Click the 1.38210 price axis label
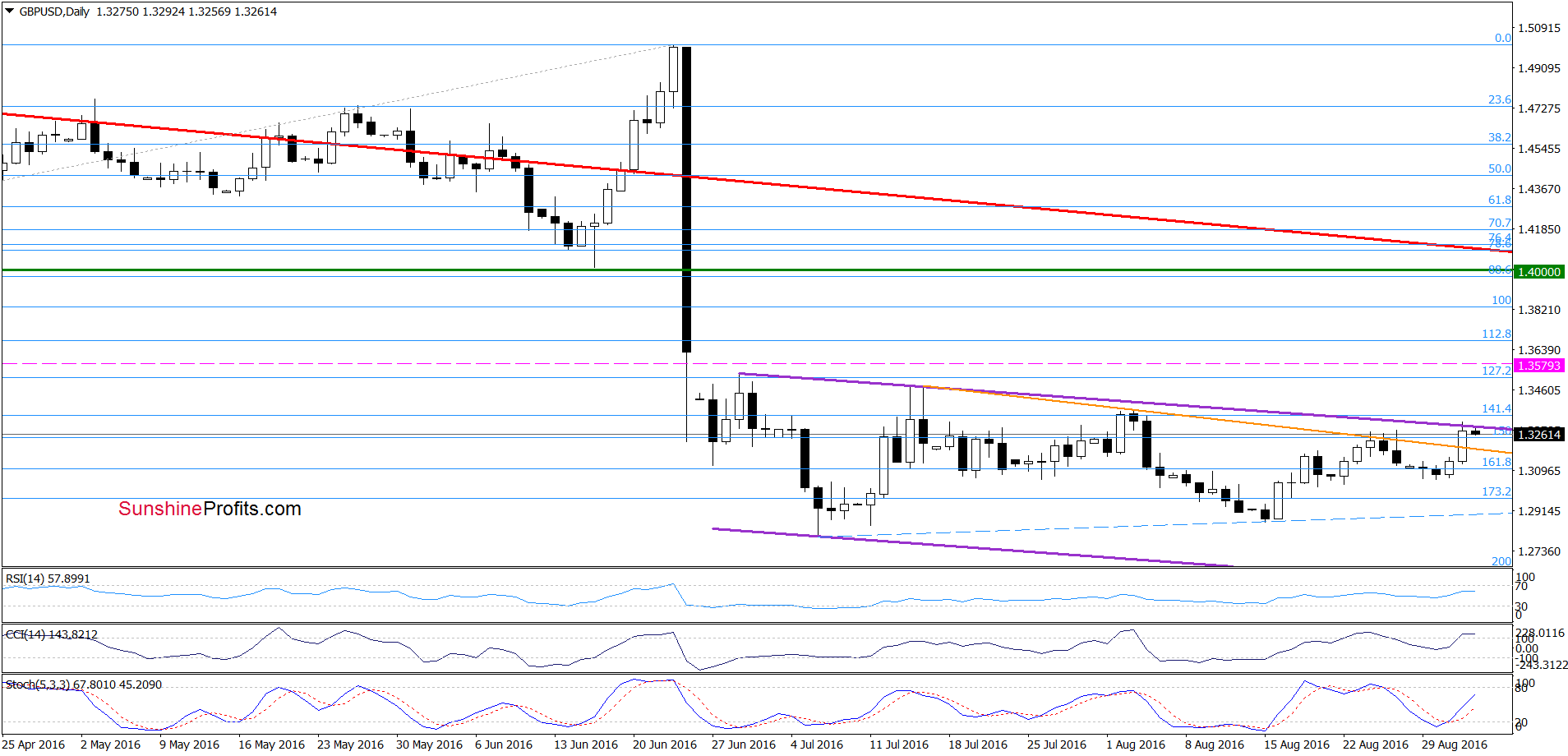 click(1539, 310)
